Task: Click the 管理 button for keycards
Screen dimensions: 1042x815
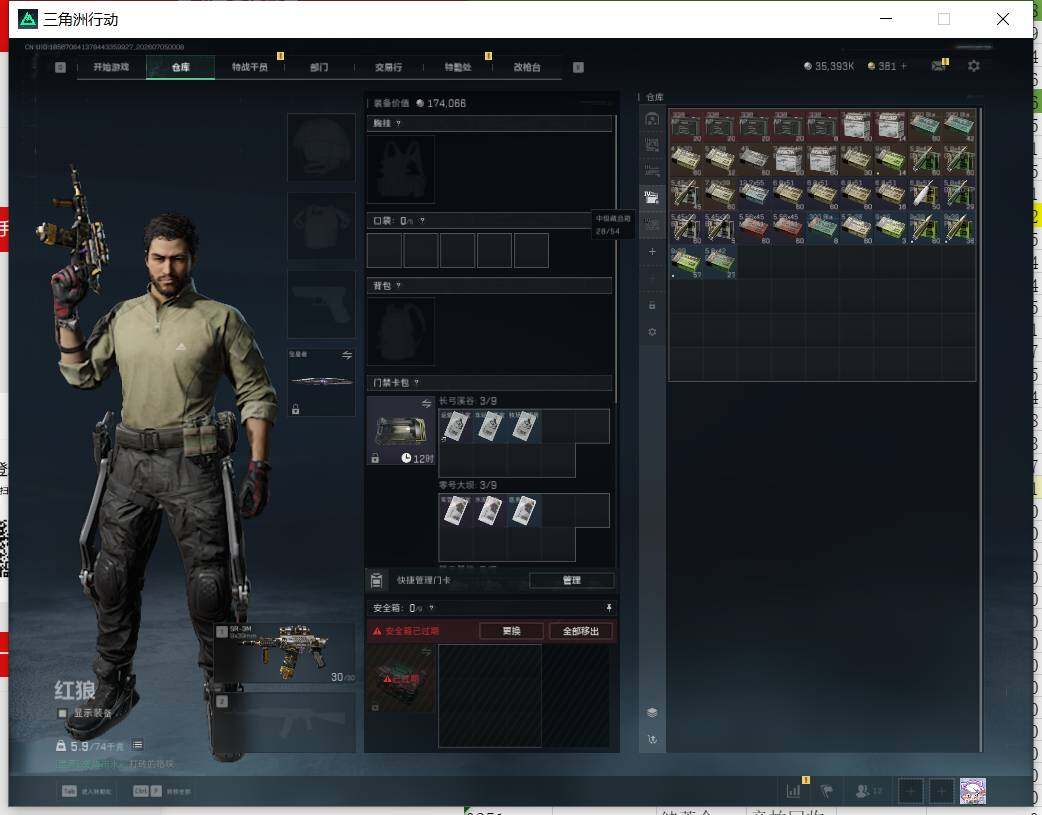Action: [572, 580]
